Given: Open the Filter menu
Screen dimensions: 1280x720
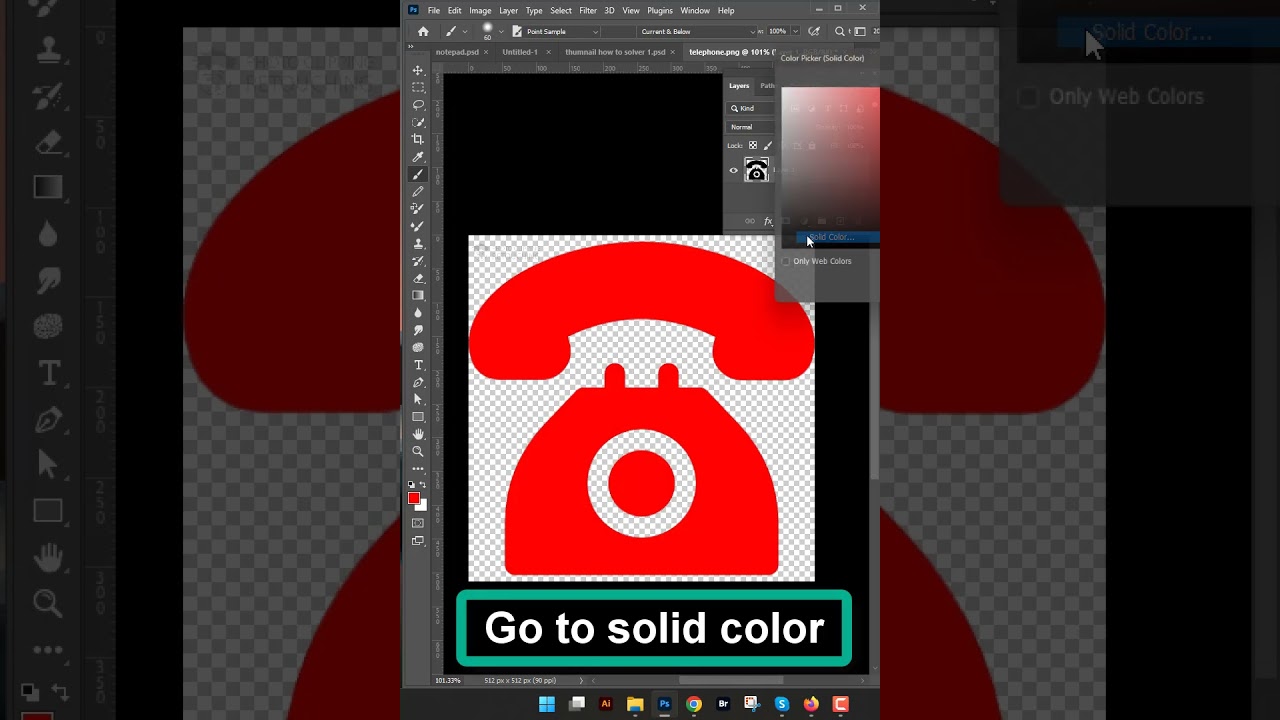Looking at the screenshot, I should tap(588, 10).
